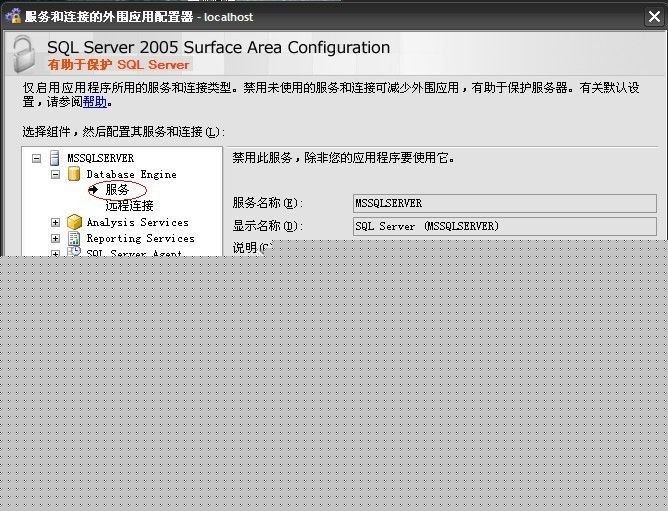668x511 pixels.
Task: Collapse the MSSQLSERVER tree node
Action: 37,158
